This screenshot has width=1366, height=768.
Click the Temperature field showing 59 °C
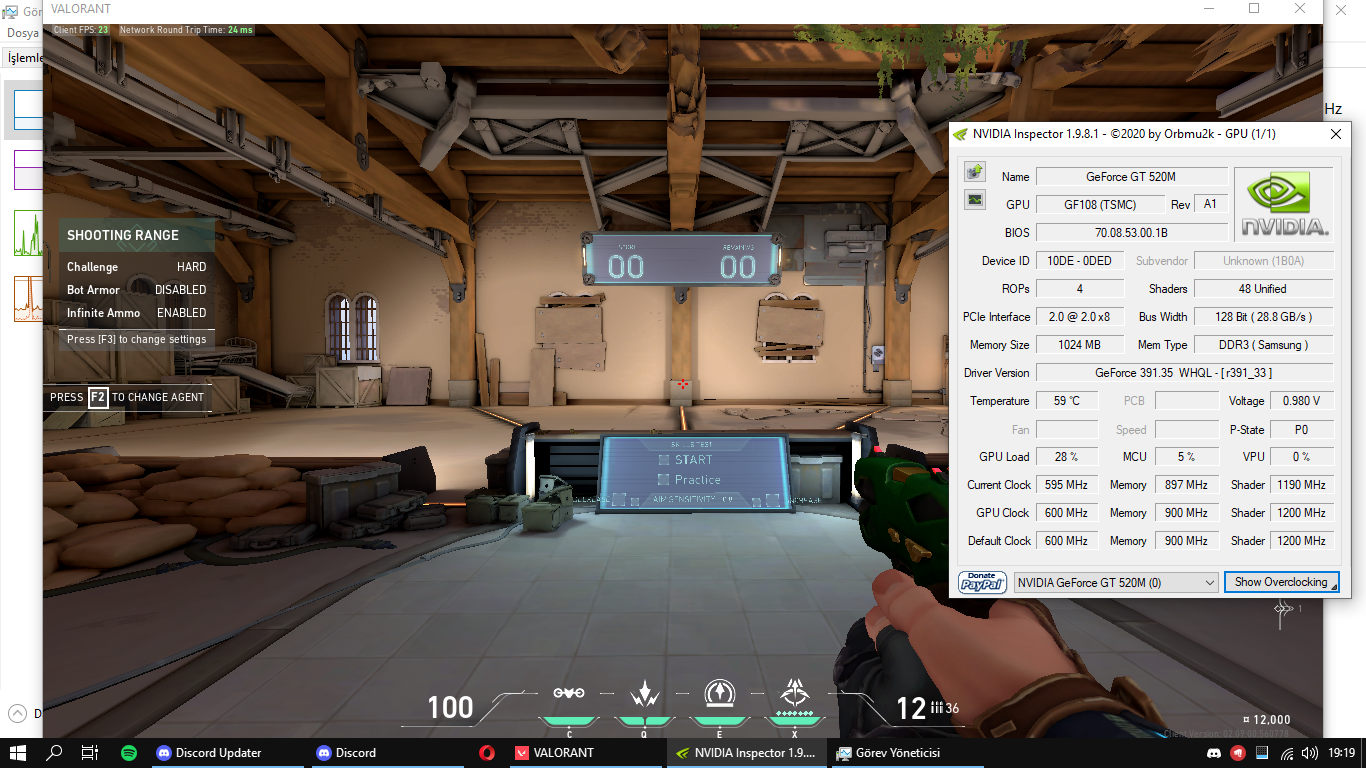point(1066,401)
